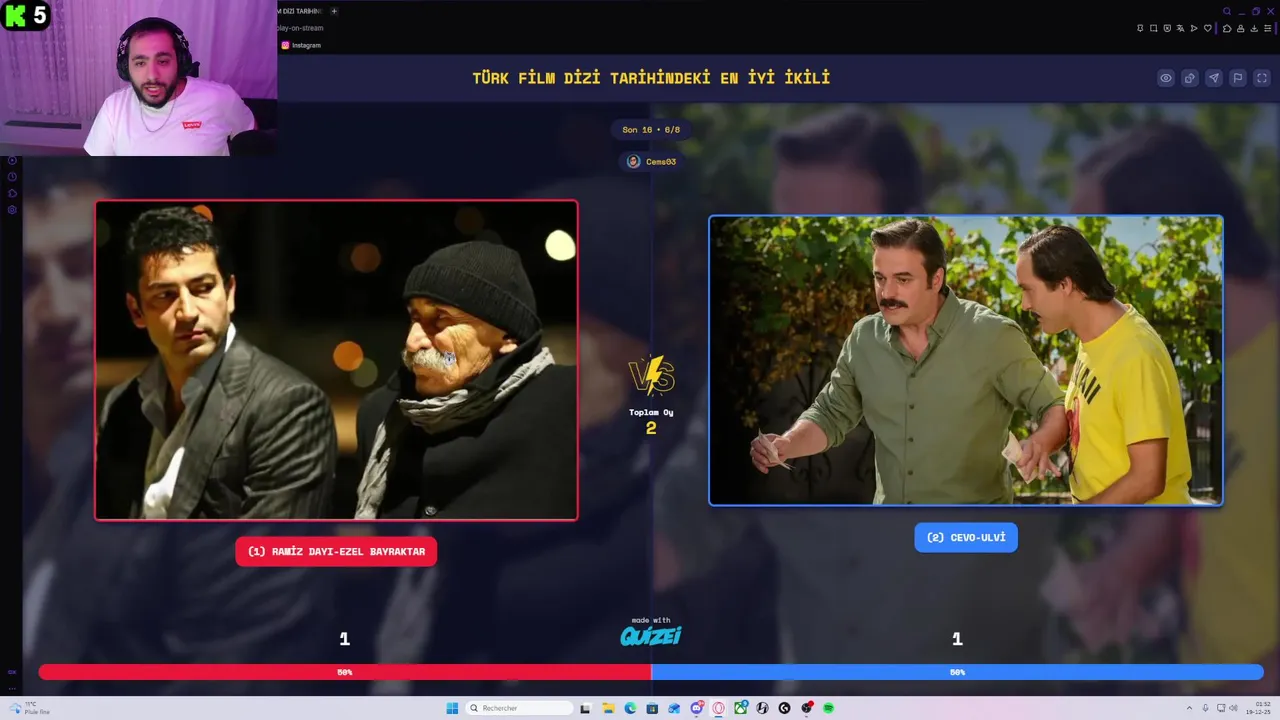1280x720 pixels.
Task: Click the Ramiz Dayı and Ezel photo
Action: (336, 360)
